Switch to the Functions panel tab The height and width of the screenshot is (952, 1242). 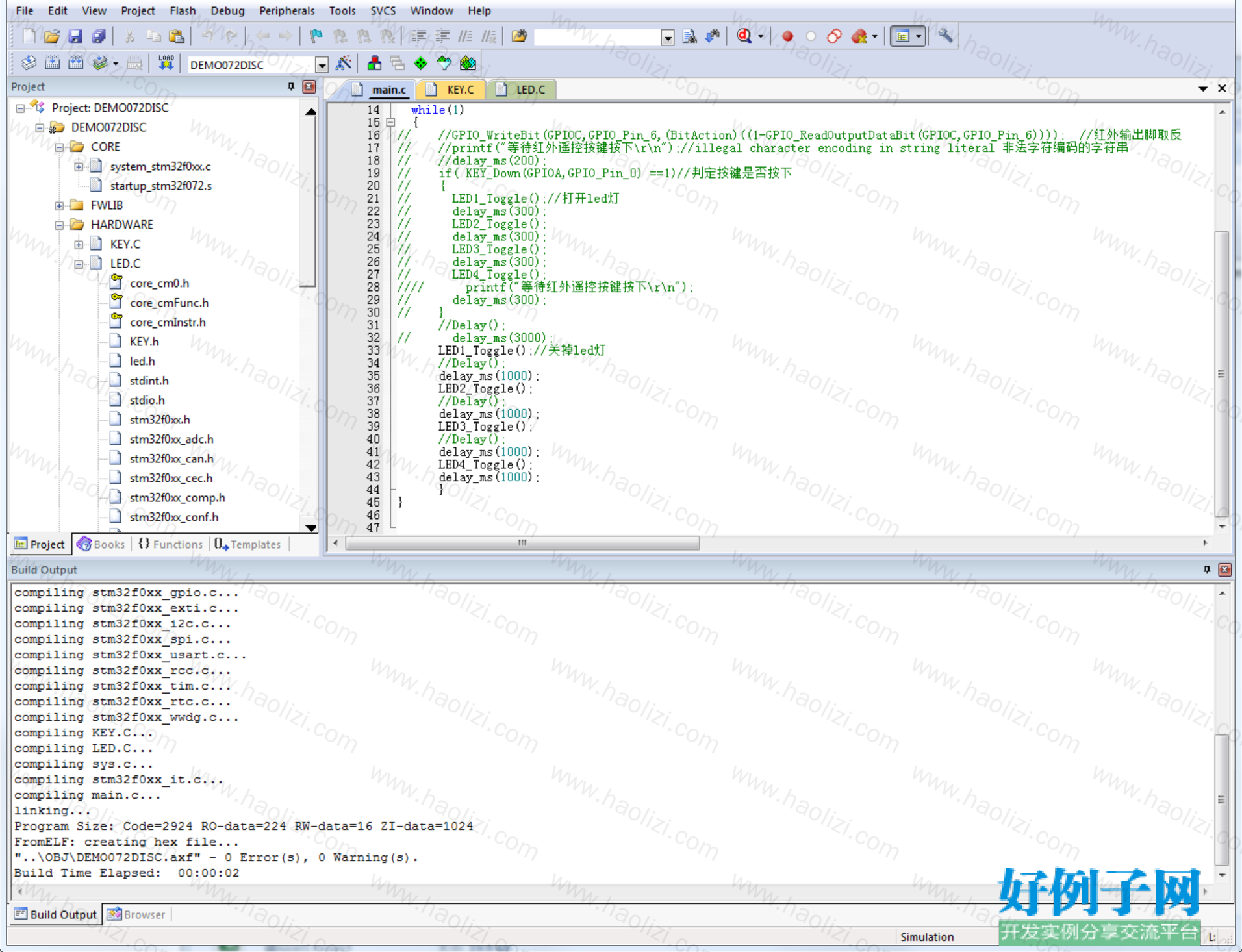[x=171, y=544]
